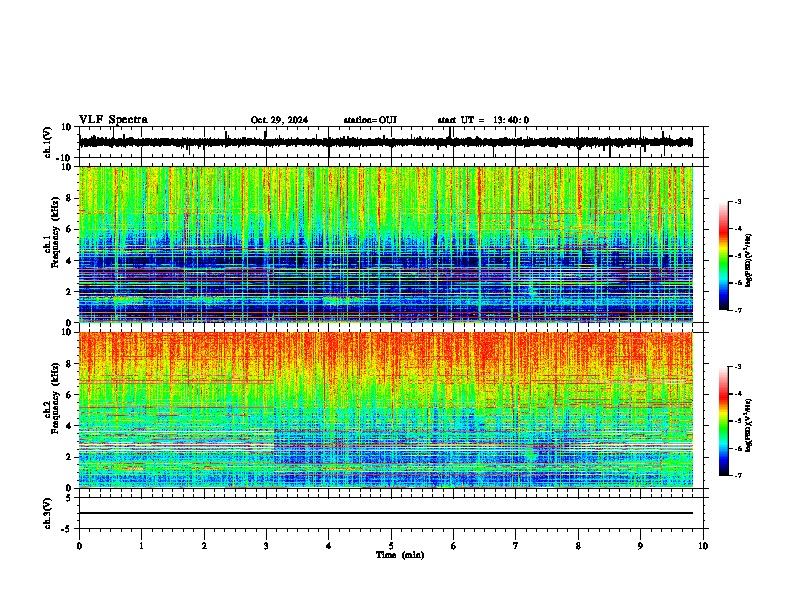Click the ch.1 spectrogram color bar
Image resolution: width=792 pixels, height=612 pixels.
pos(724,255)
